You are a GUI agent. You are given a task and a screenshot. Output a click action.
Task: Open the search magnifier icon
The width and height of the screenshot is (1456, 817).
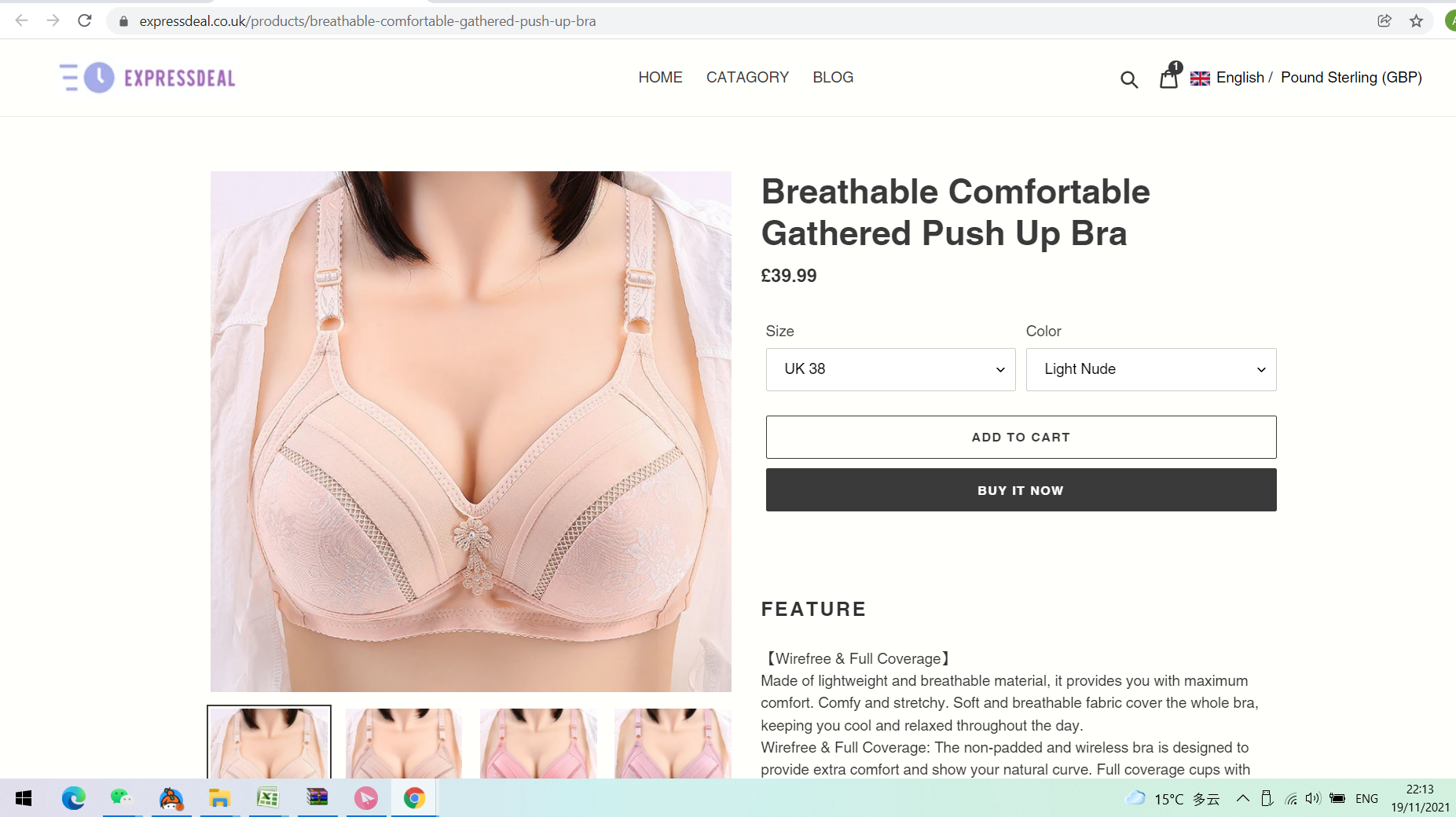click(1129, 79)
